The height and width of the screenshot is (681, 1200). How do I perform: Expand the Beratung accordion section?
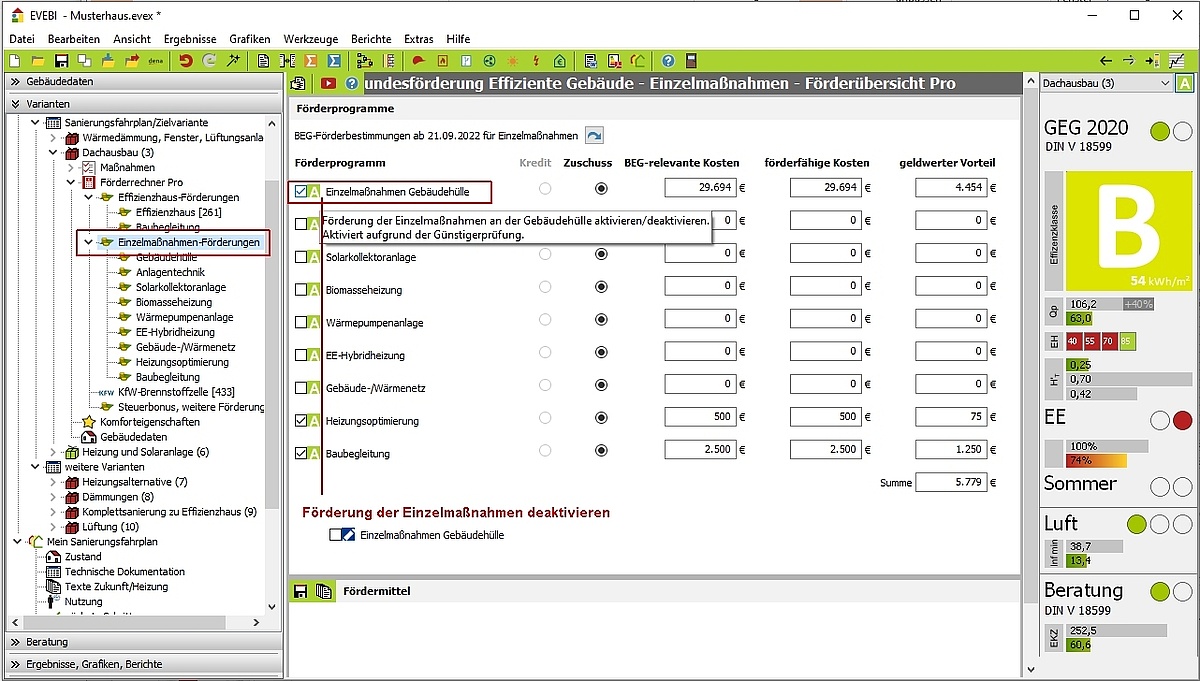[x=142, y=641]
